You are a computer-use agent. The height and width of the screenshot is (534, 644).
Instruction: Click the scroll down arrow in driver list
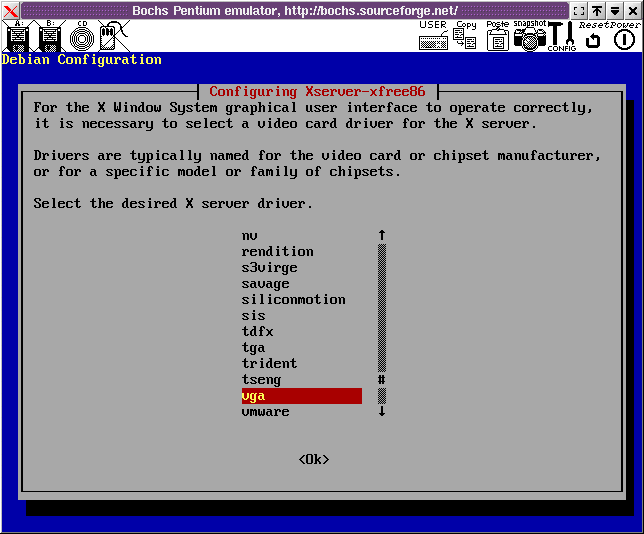coord(381,412)
